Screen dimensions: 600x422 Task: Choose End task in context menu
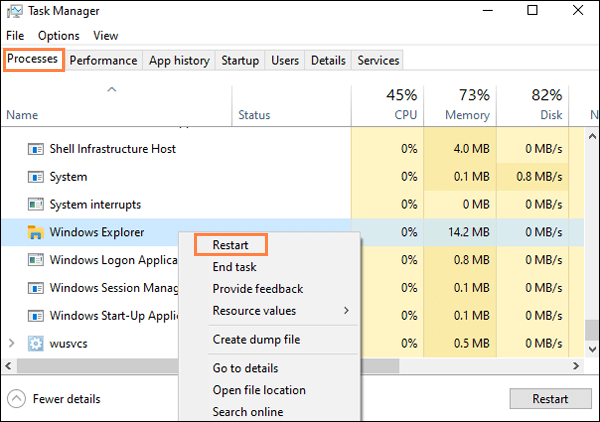click(234, 267)
